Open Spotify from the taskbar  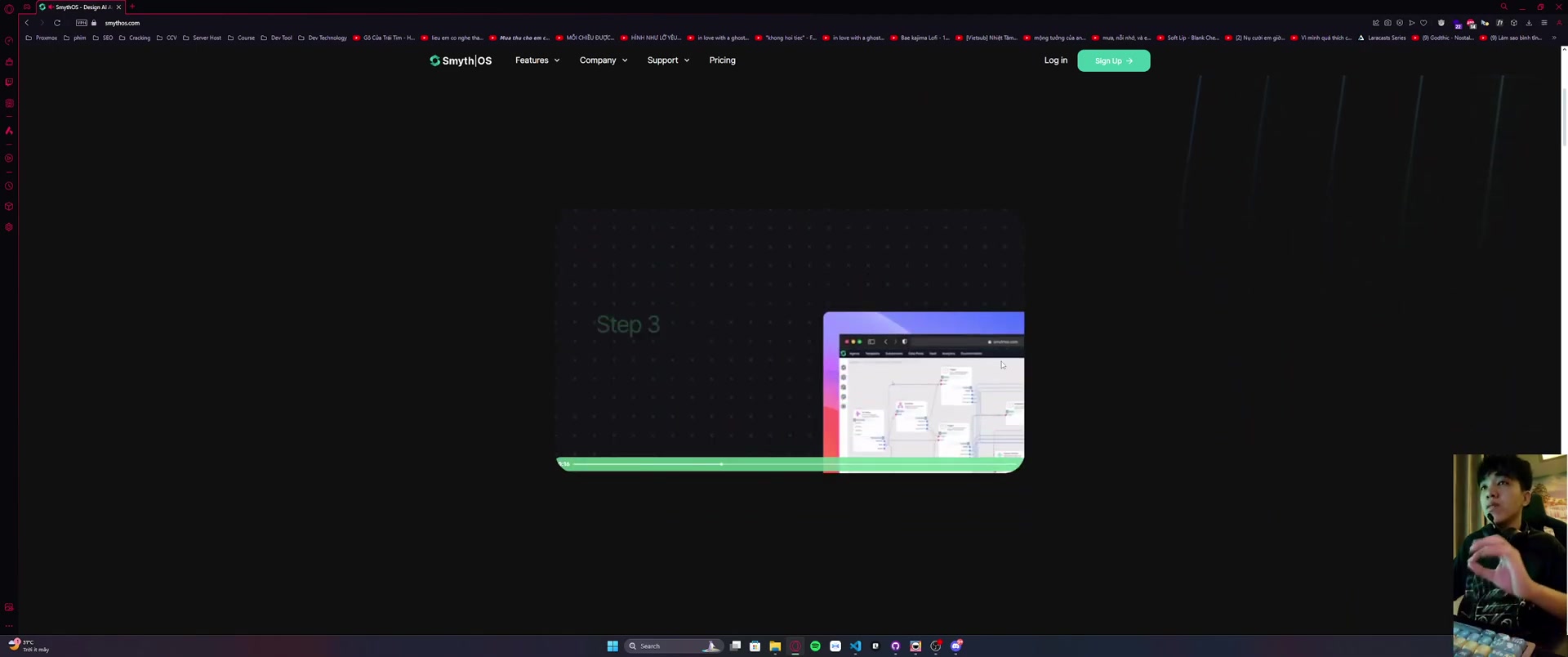(815, 646)
